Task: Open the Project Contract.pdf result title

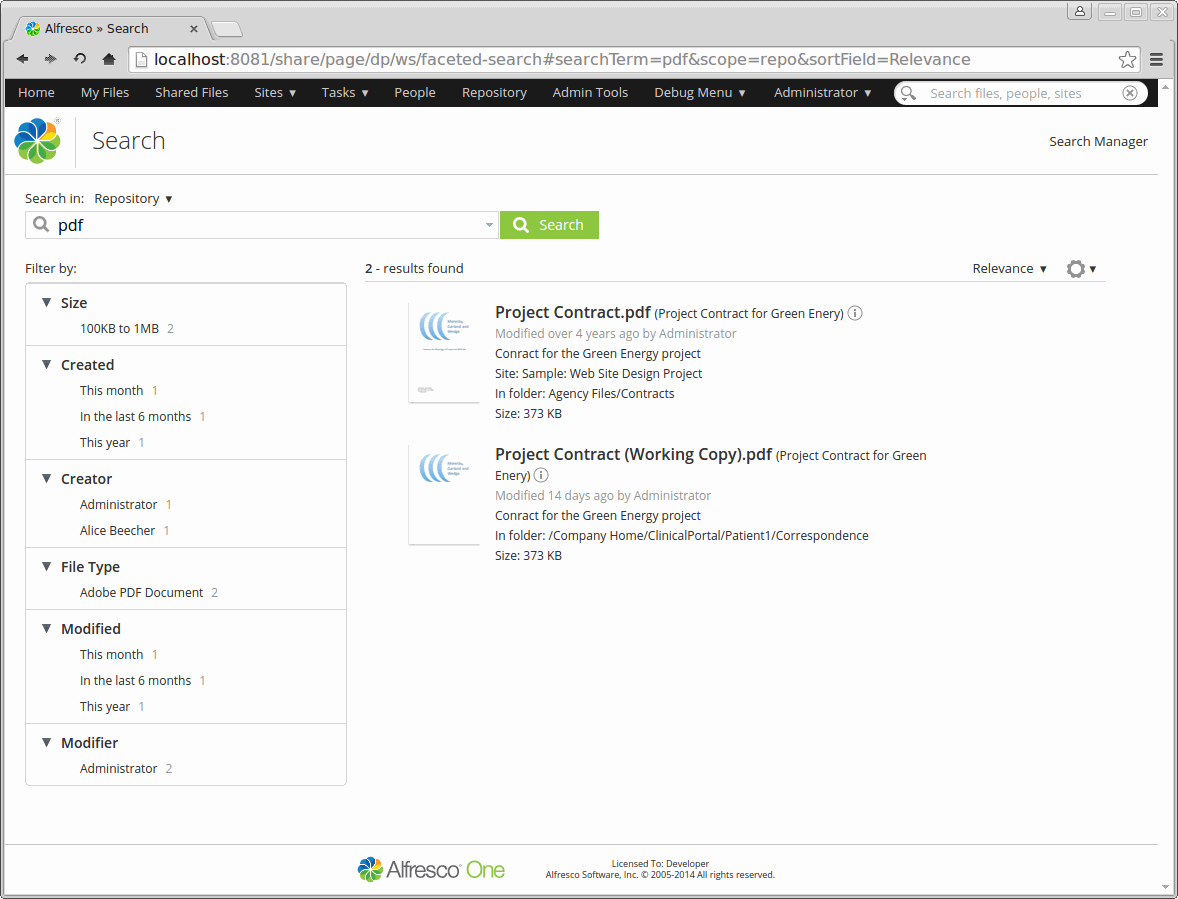Action: pyautogui.click(x=572, y=312)
